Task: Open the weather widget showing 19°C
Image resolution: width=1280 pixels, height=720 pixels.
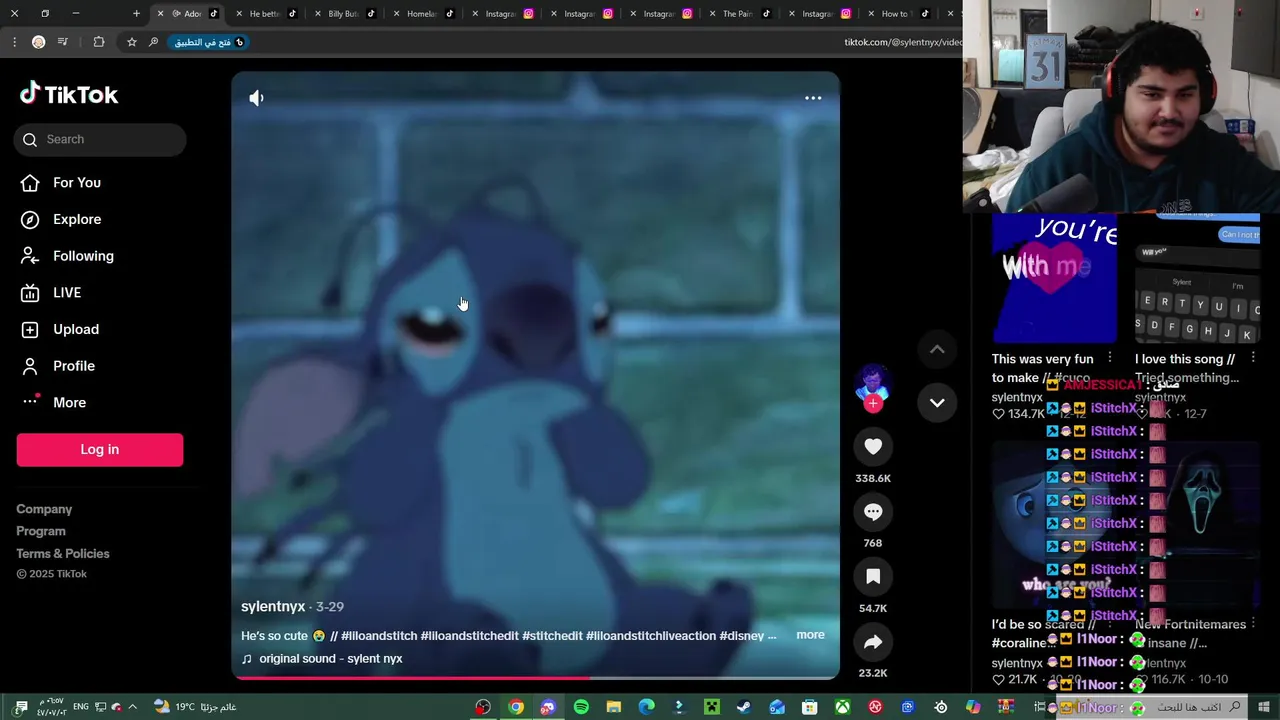Action: (x=195, y=707)
